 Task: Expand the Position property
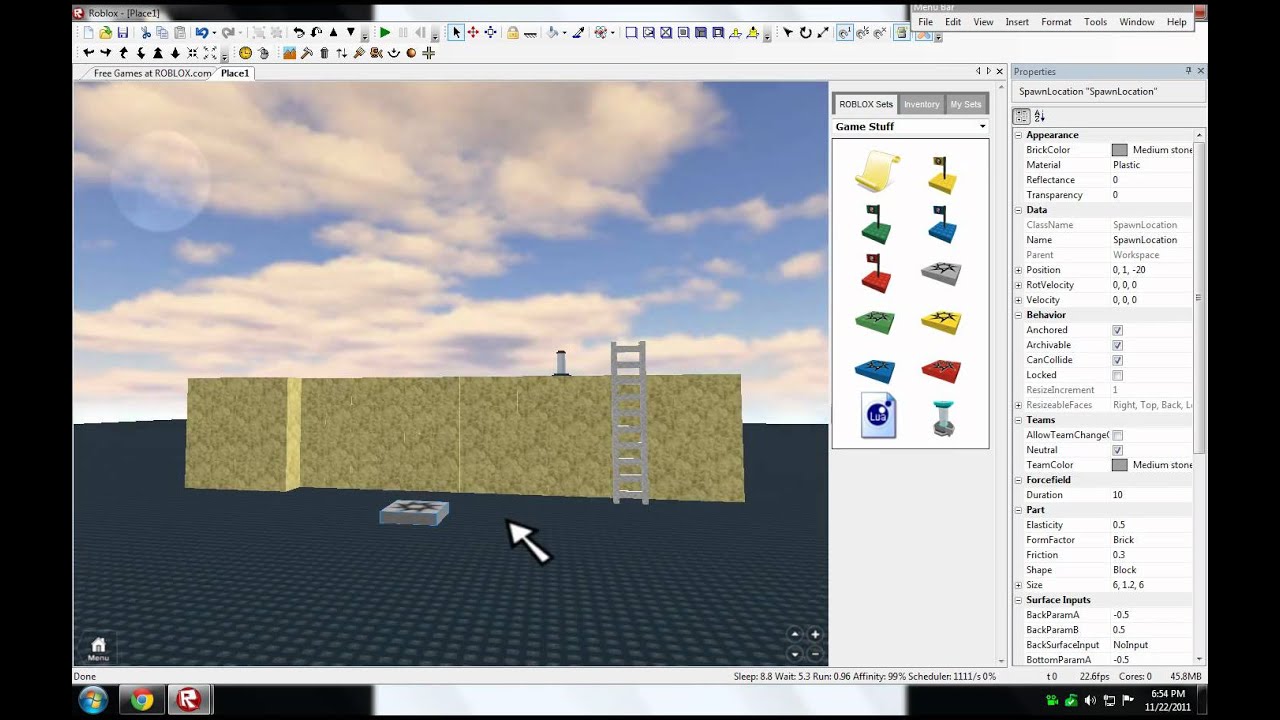[x=1019, y=270]
